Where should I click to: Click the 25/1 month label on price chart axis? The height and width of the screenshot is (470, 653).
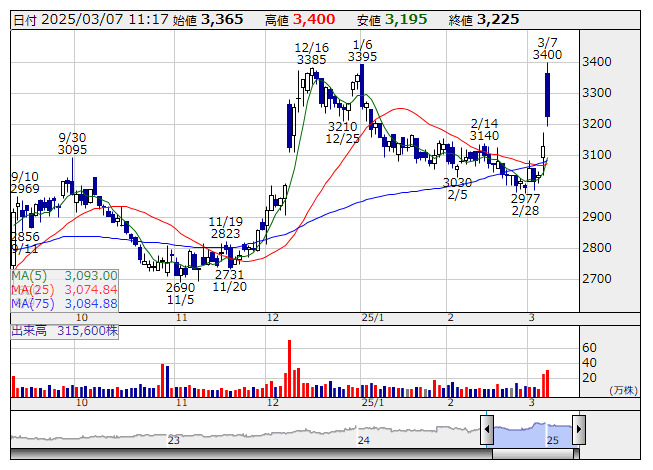click(x=372, y=318)
